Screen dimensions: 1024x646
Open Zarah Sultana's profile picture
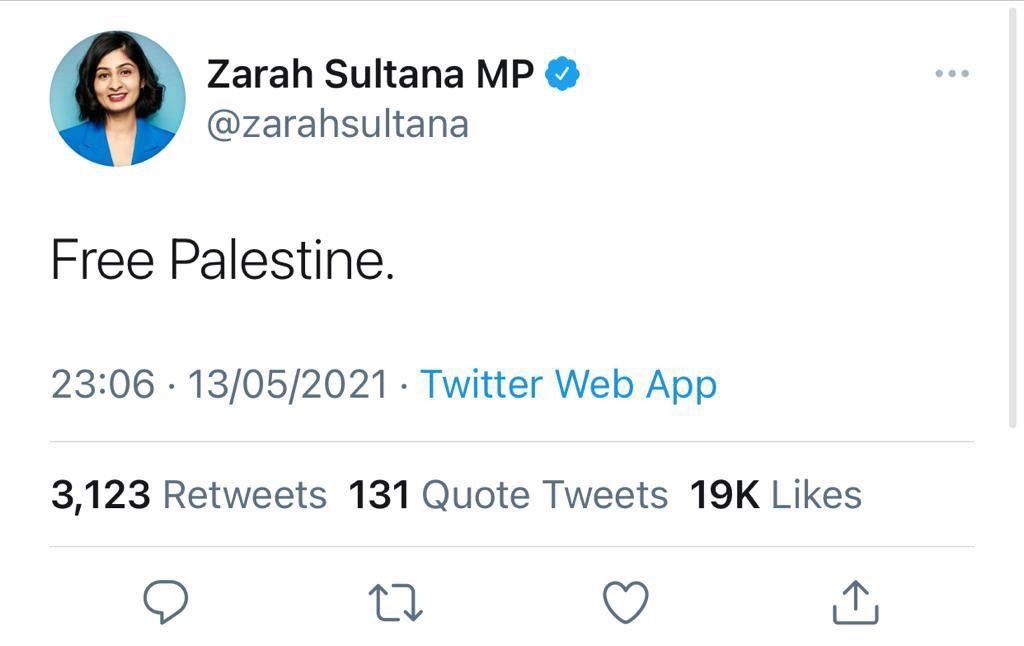(x=118, y=98)
